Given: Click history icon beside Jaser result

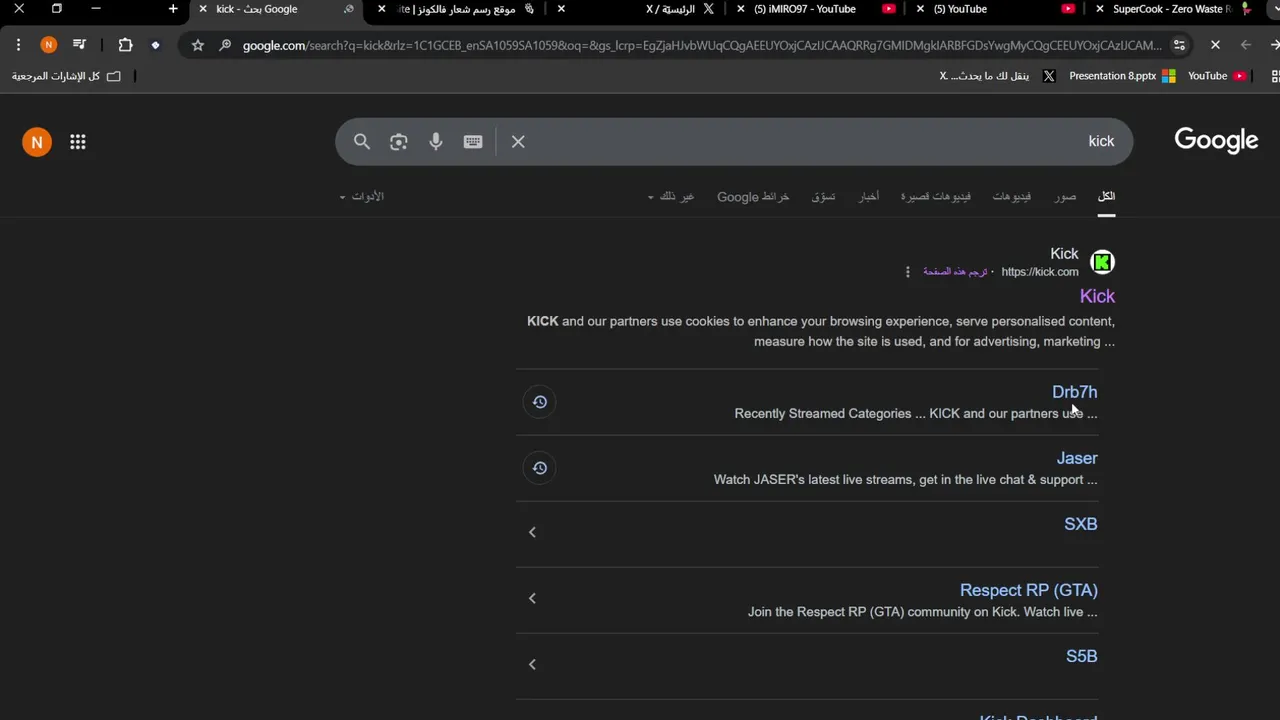Looking at the screenshot, I should pyautogui.click(x=539, y=468).
